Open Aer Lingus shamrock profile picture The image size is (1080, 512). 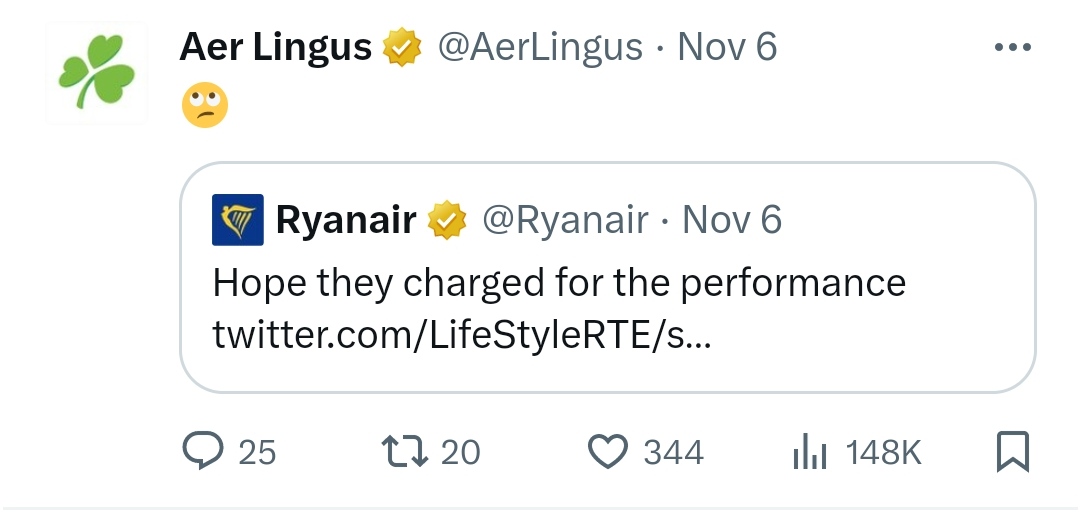tap(96, 73)
